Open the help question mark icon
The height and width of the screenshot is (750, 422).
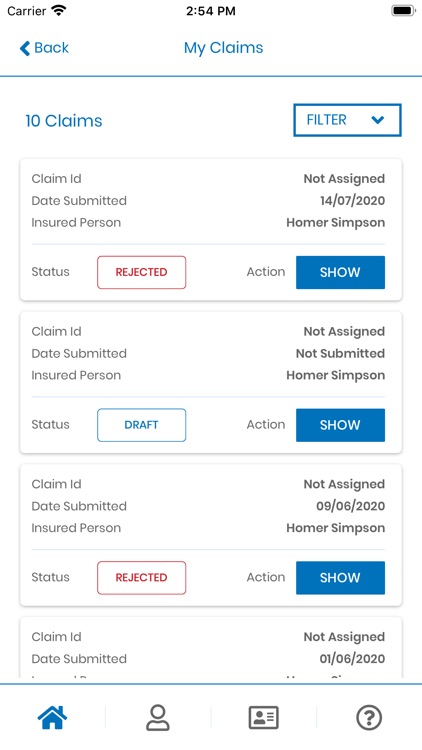click(x=369, y=717)
